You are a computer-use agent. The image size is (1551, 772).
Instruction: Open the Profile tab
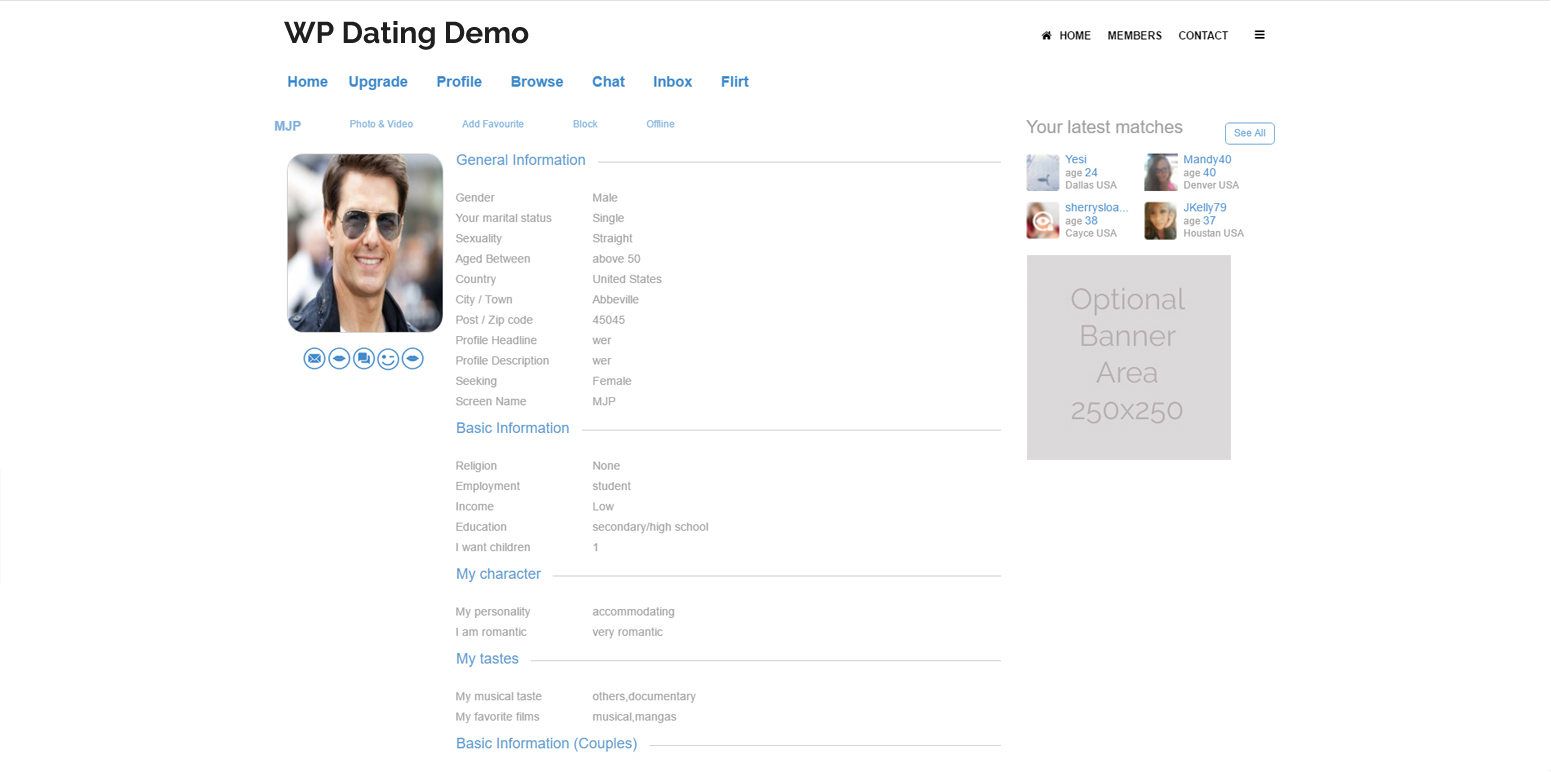pos(459,82)
